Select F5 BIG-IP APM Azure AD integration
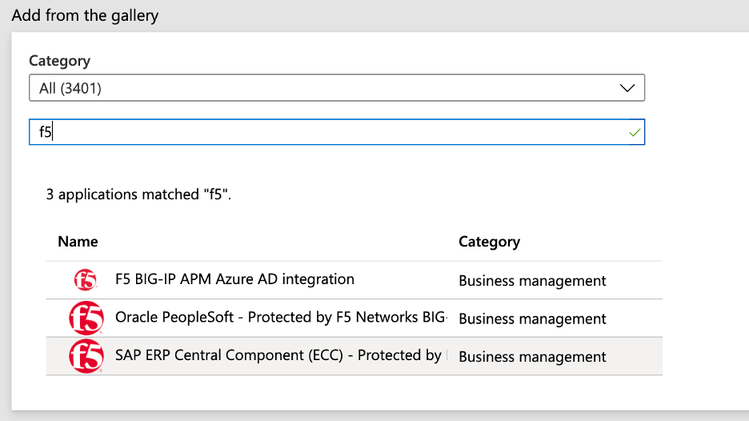 click(x=235, y=280)
